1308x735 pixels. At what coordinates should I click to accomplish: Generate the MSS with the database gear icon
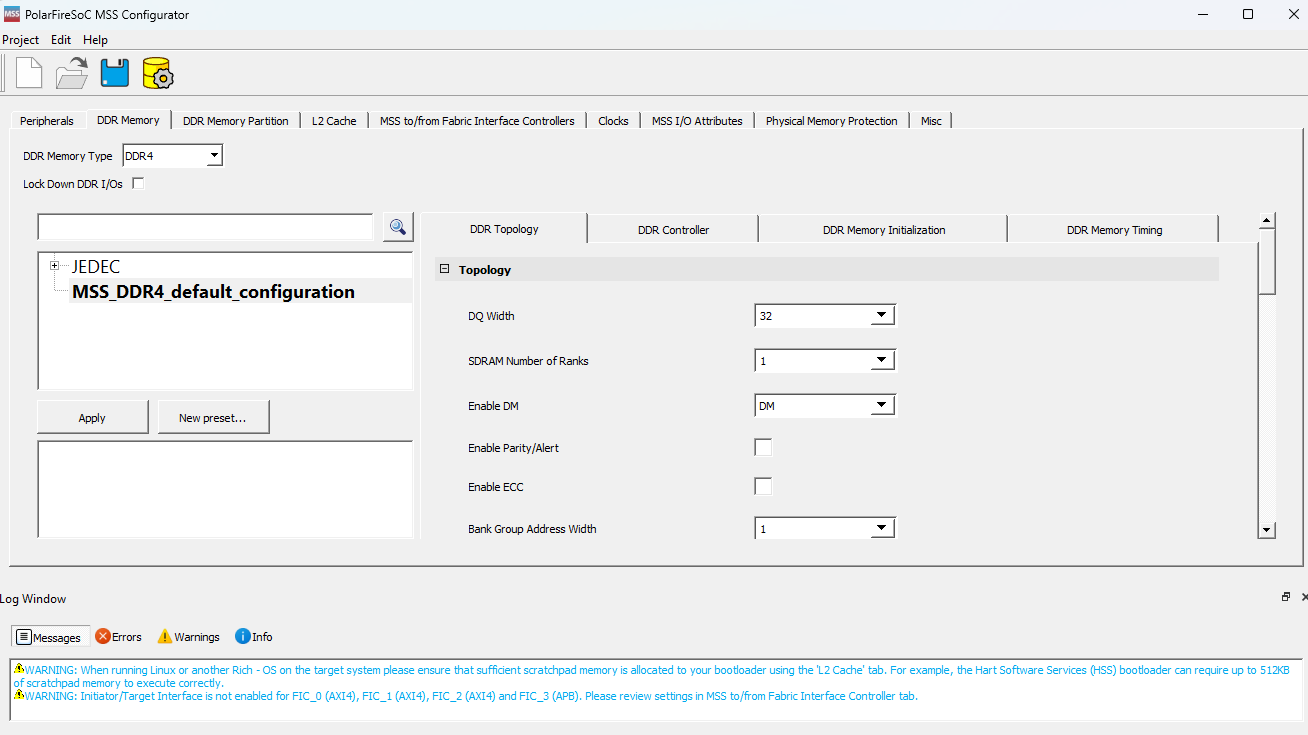click(x=158, y=74)
